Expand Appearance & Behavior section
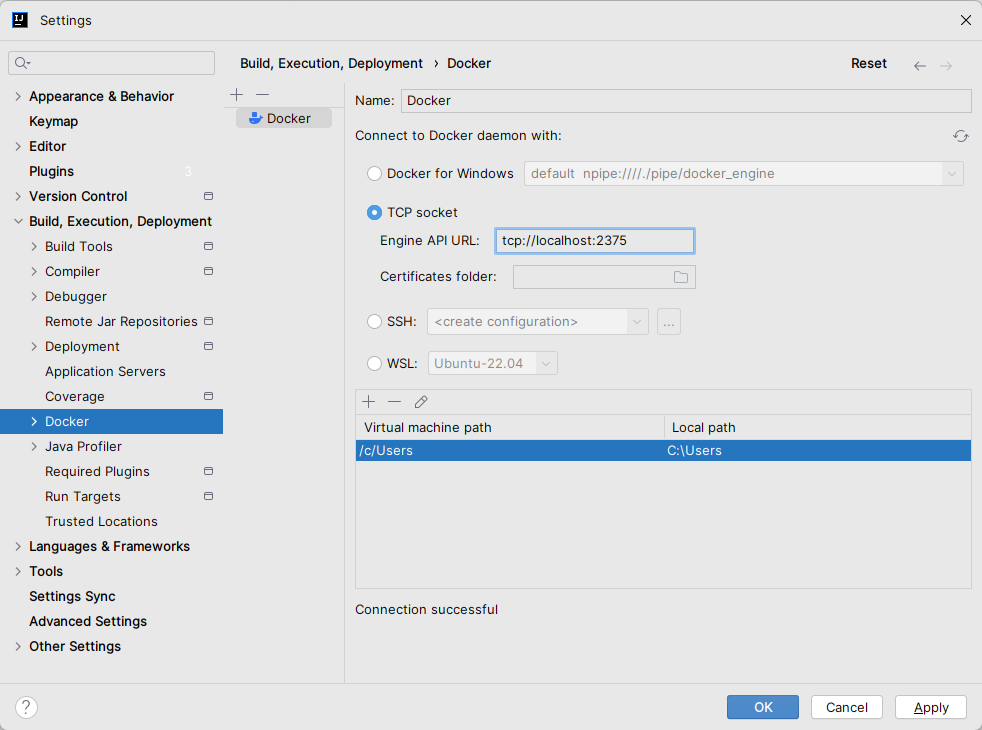Image resolution: width=982 pixels, height=730 pixels. (x=18, y=96)
